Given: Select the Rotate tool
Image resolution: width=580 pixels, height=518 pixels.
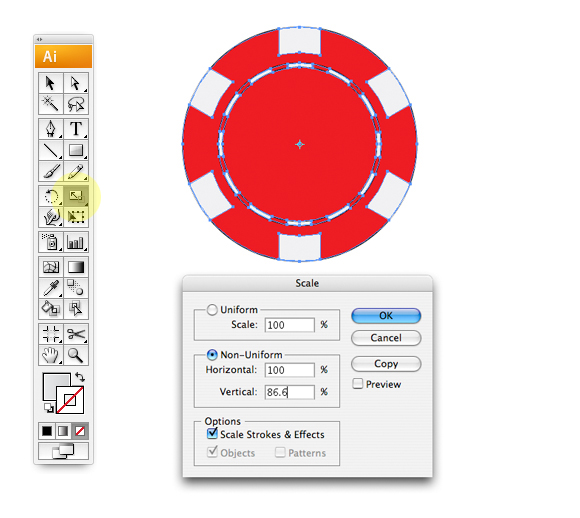Looking at the screenshot, I should [51, 196].
